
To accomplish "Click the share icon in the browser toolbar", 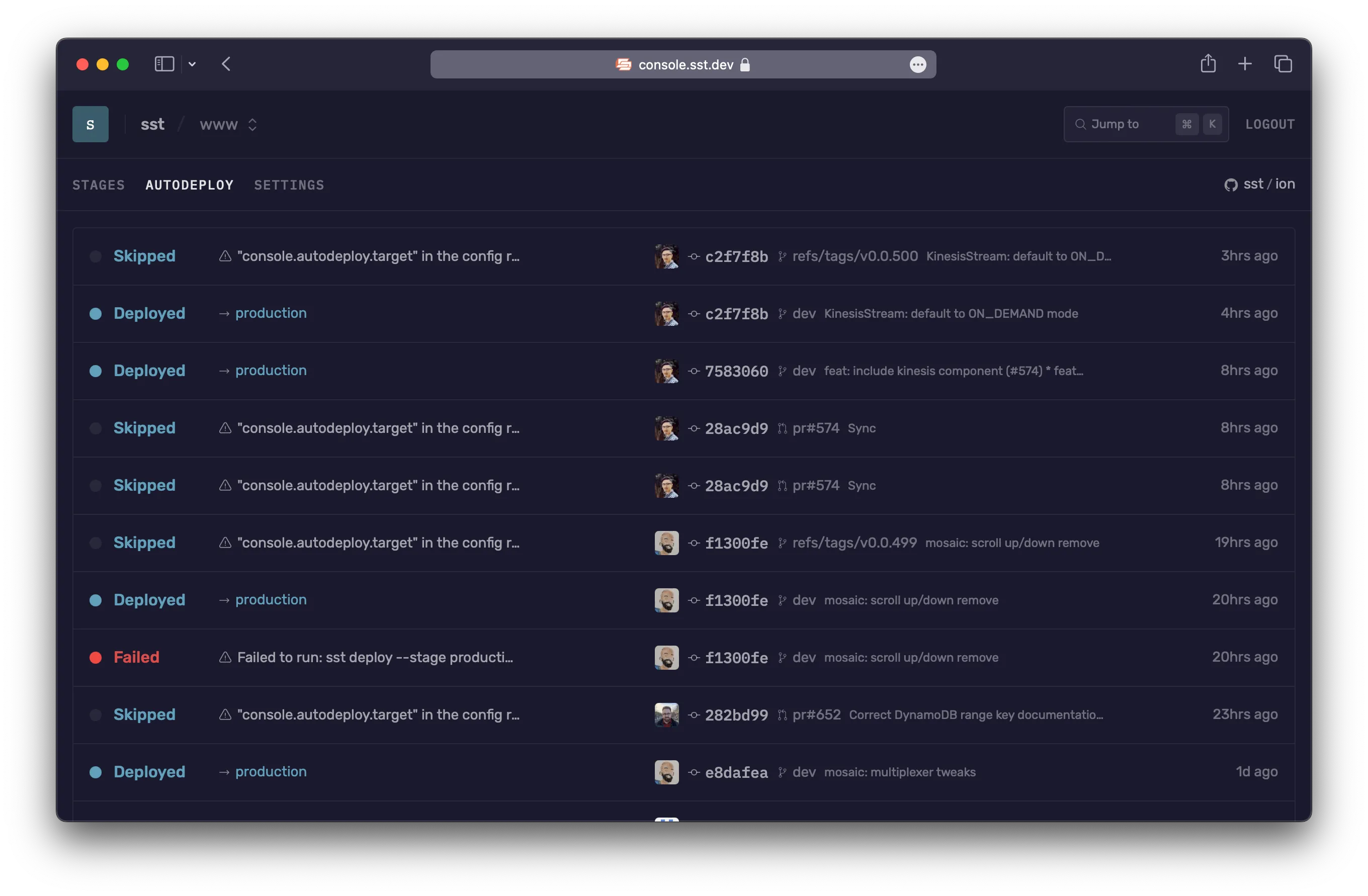I will tap(1209, 64).
